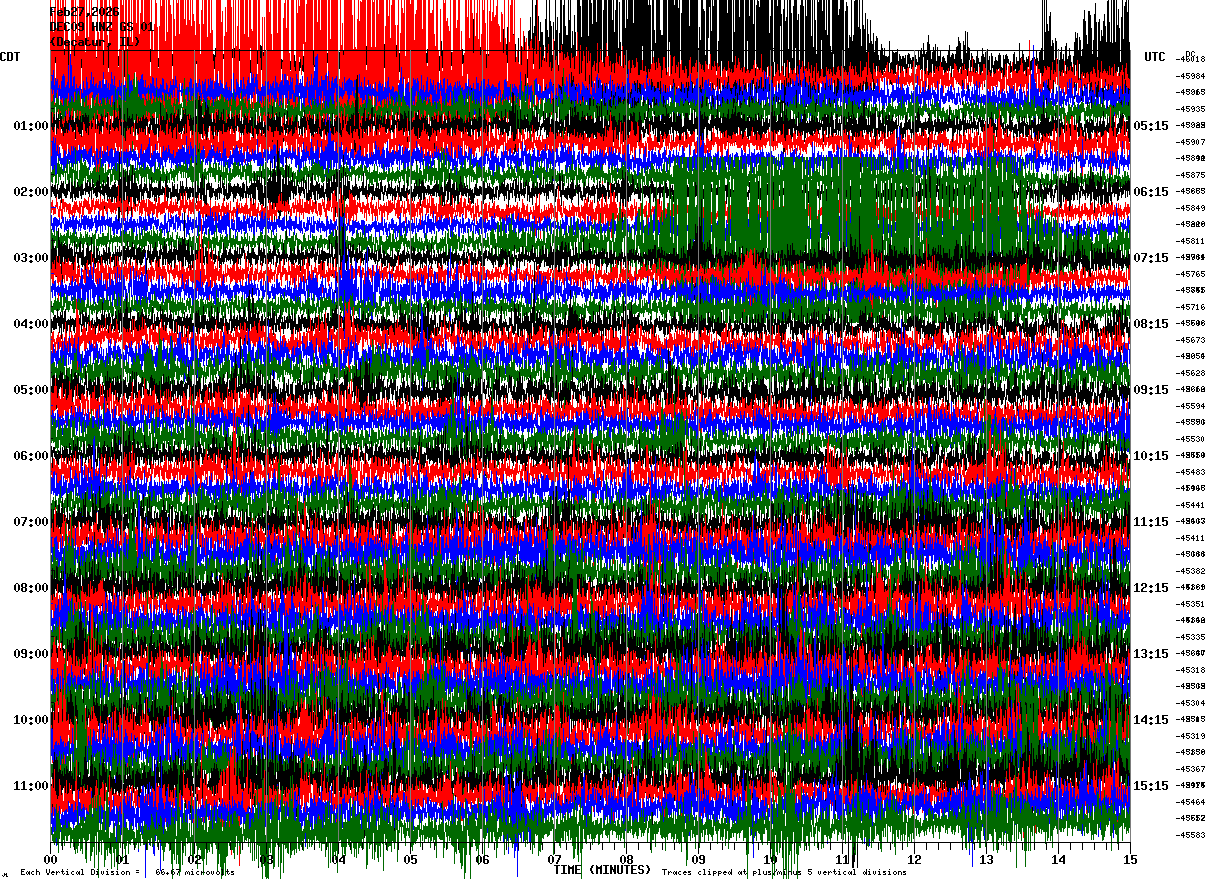Click minute 05 on the time axis
This screenshot has width=1210, height=886.
point(411,859)
